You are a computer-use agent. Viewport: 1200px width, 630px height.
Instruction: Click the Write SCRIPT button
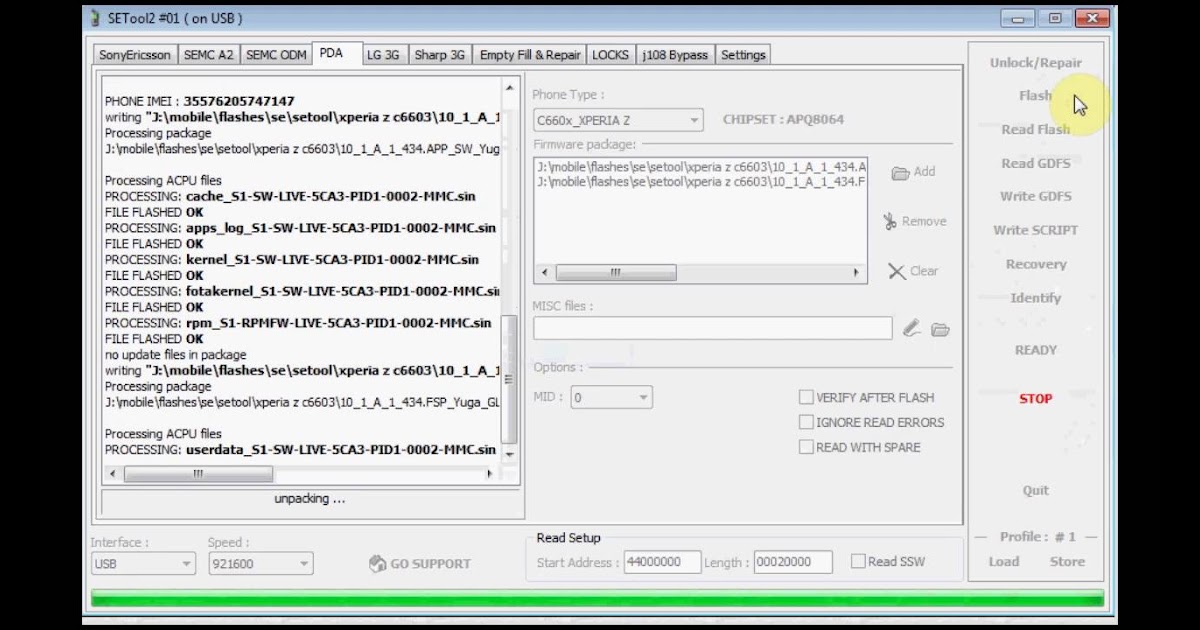[x=1036, y=230]
